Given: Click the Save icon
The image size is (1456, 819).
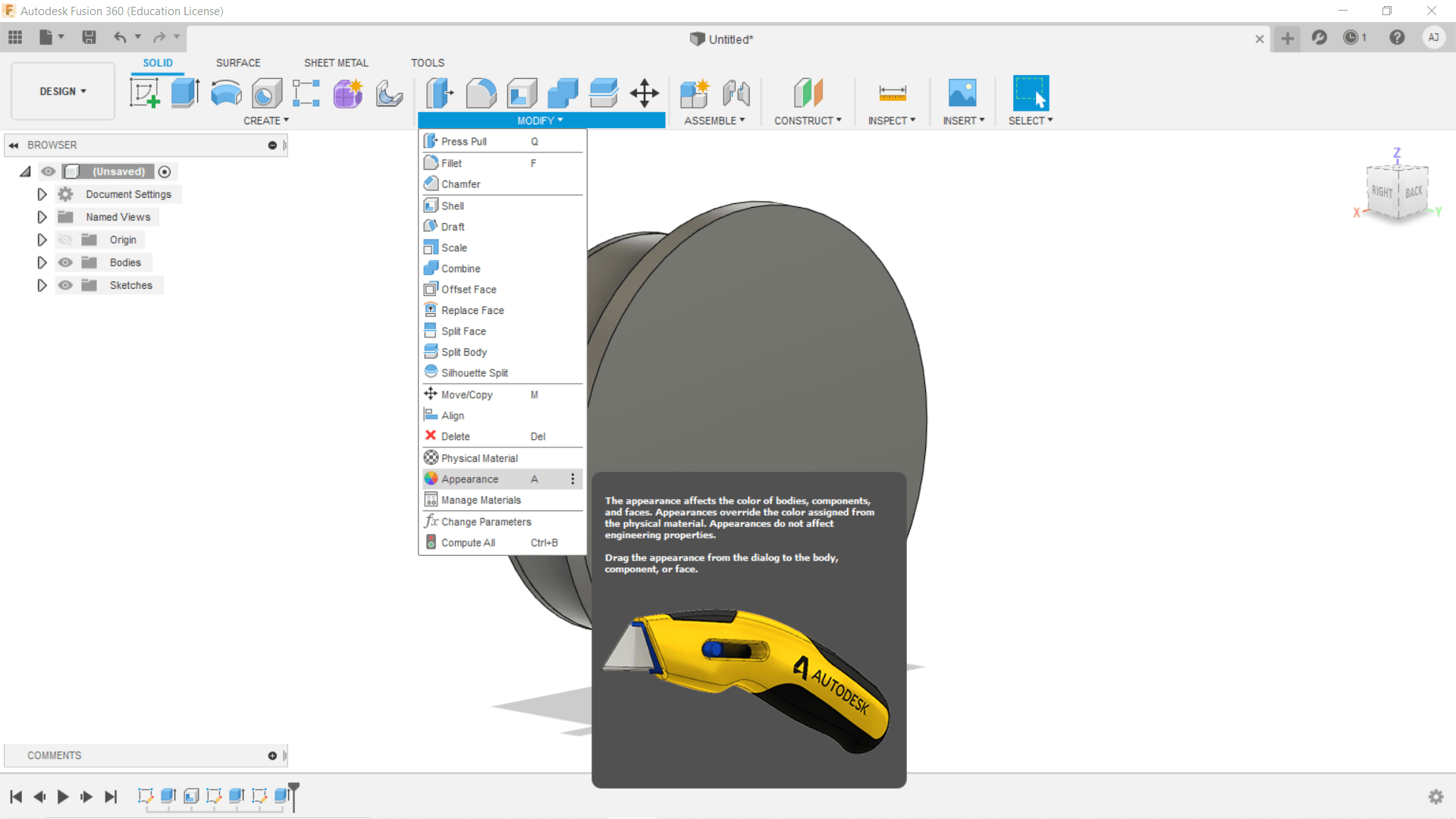Looking at the screenshot, I should (x=89, y=37).
